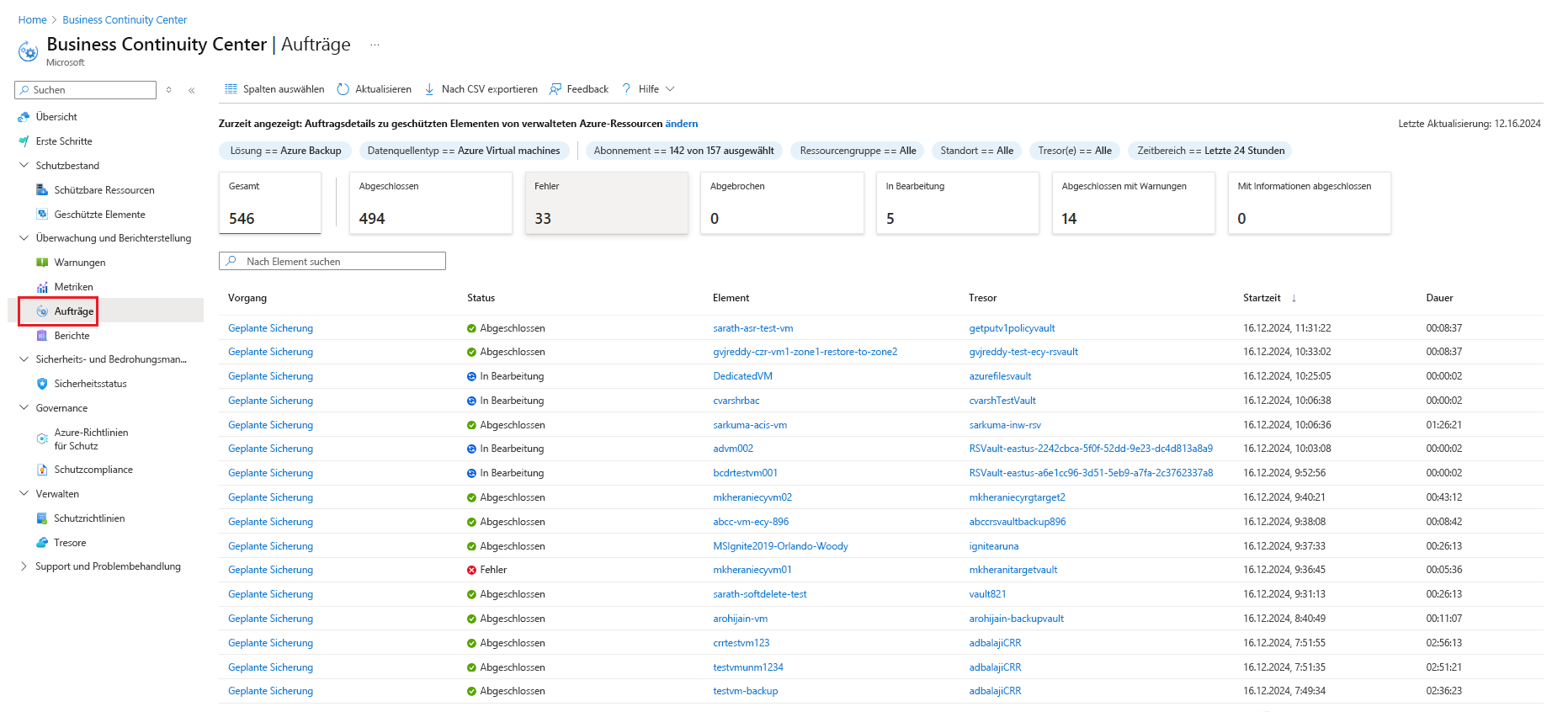Open the Ressourcengruppe == Alle filter
The height and width of the screenshot is (712, 1568).
tap(858, 151)
